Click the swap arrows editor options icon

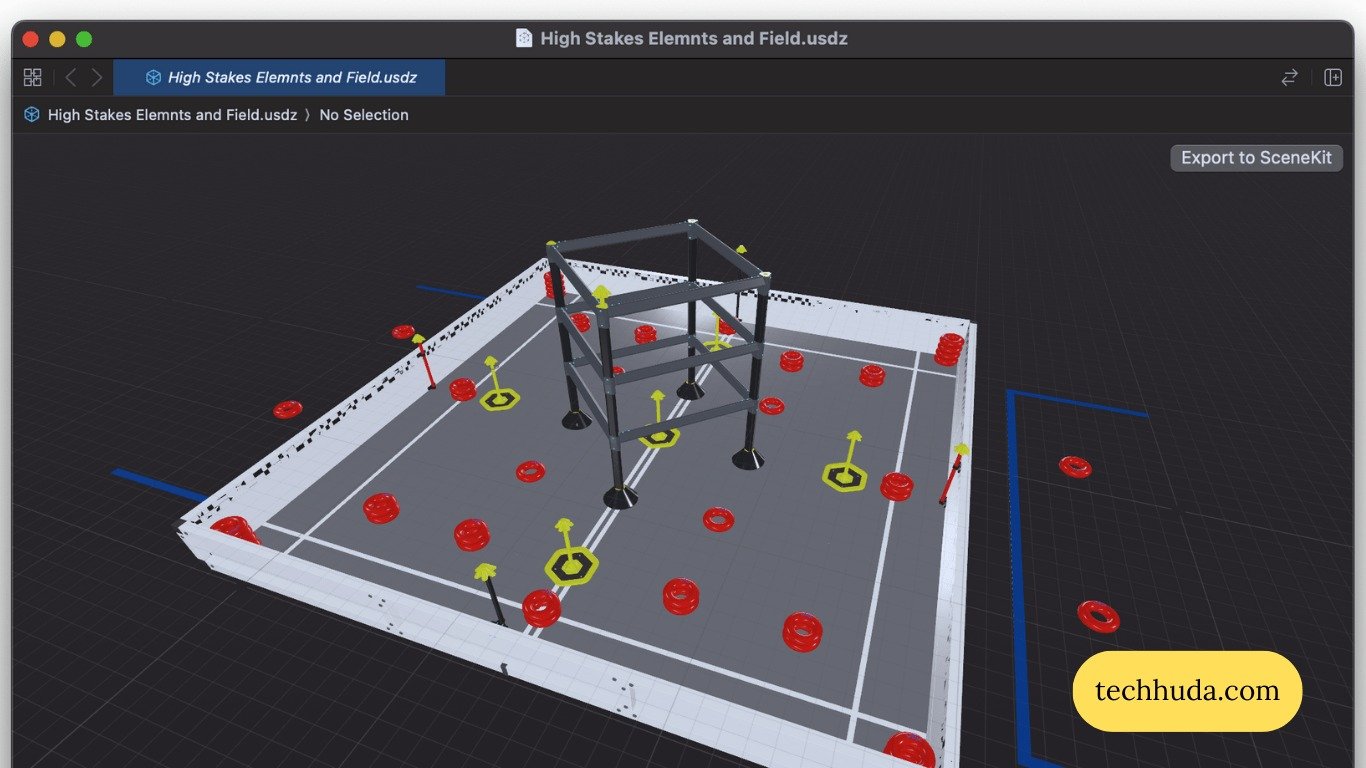[x=1289, y=77]
